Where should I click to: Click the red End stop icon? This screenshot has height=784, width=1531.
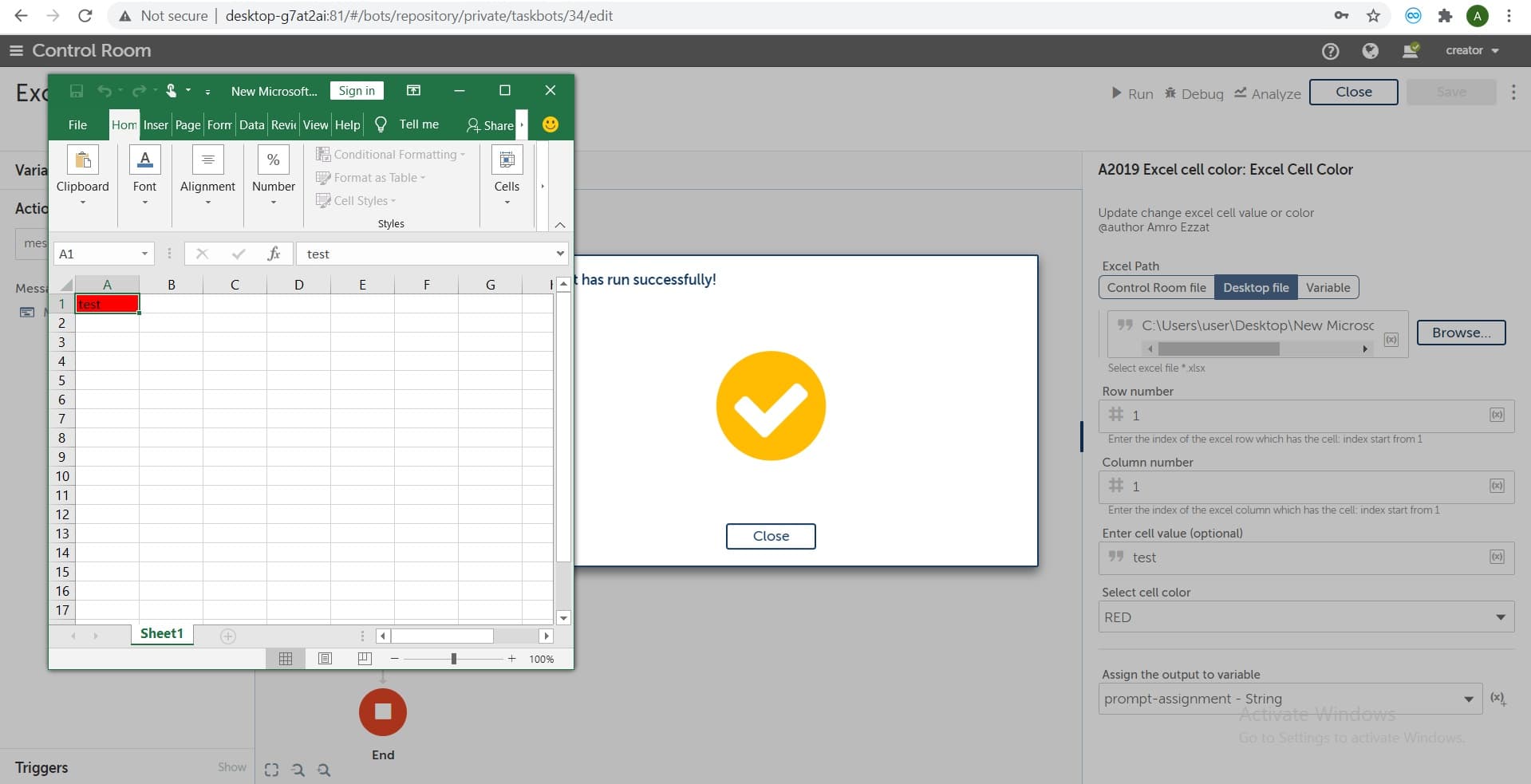point(383,711)
